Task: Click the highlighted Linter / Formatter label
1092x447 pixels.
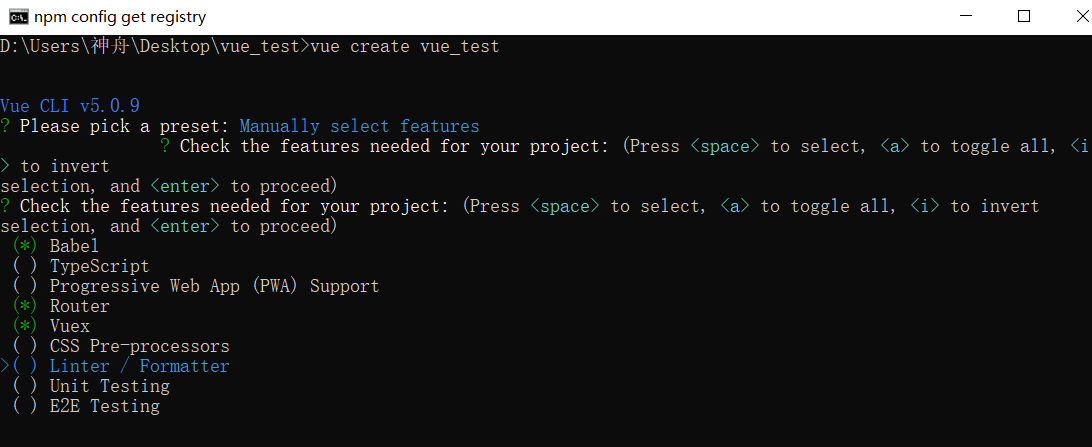Action: coord(139,366)
